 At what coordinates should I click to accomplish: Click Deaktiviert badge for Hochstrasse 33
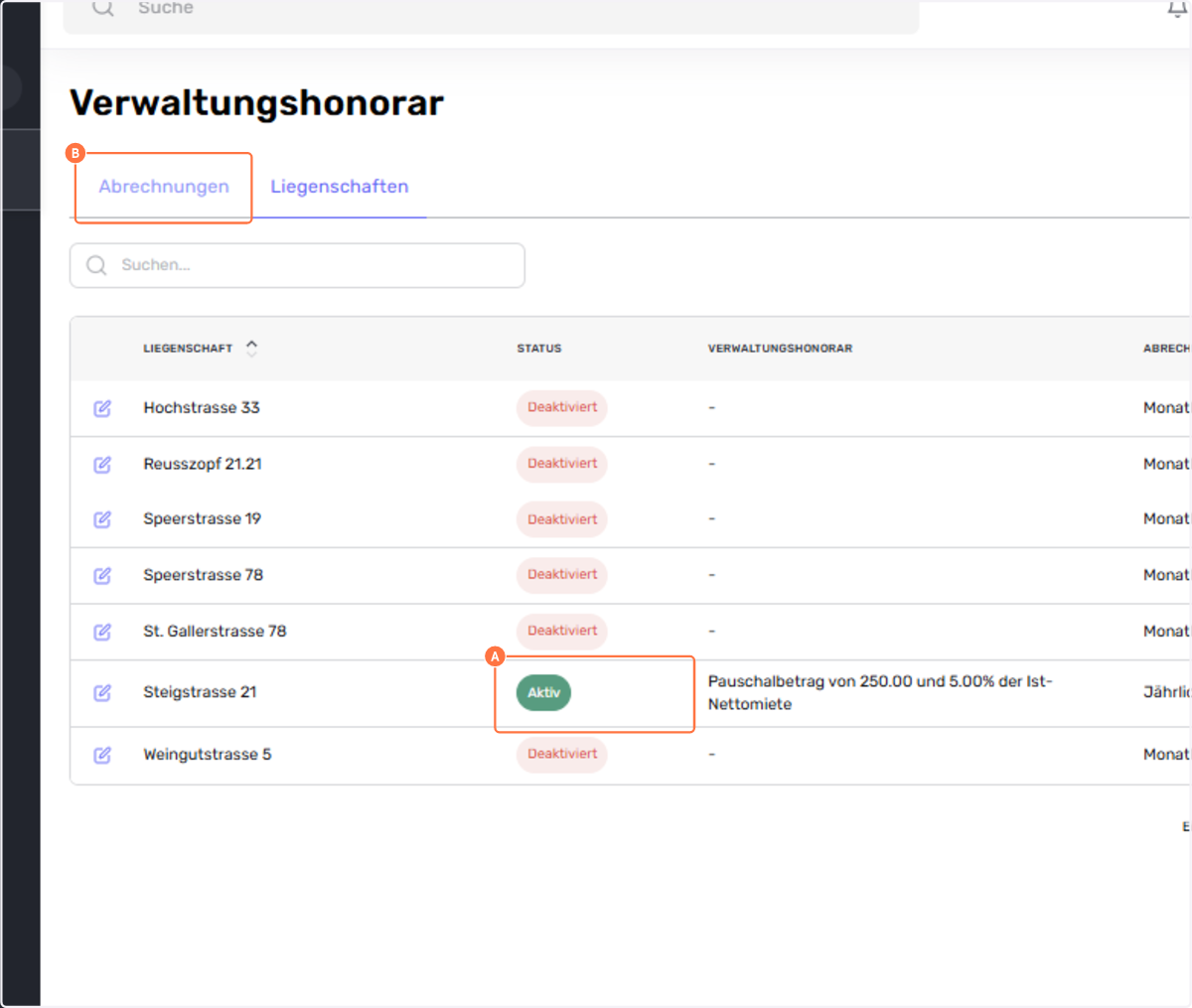tap(562, 408)
